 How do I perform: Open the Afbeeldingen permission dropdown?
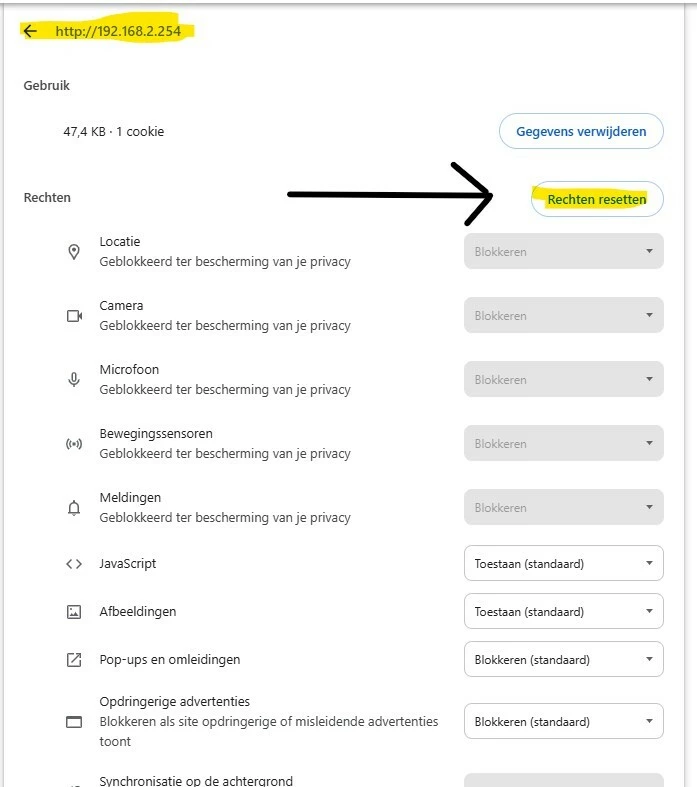point(564,611)
